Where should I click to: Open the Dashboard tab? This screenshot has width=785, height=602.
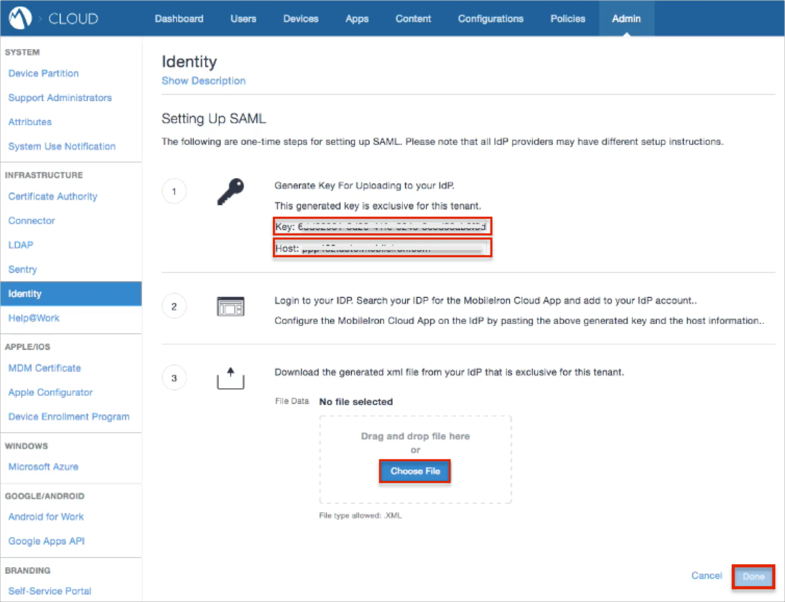(x=180, y=18)
